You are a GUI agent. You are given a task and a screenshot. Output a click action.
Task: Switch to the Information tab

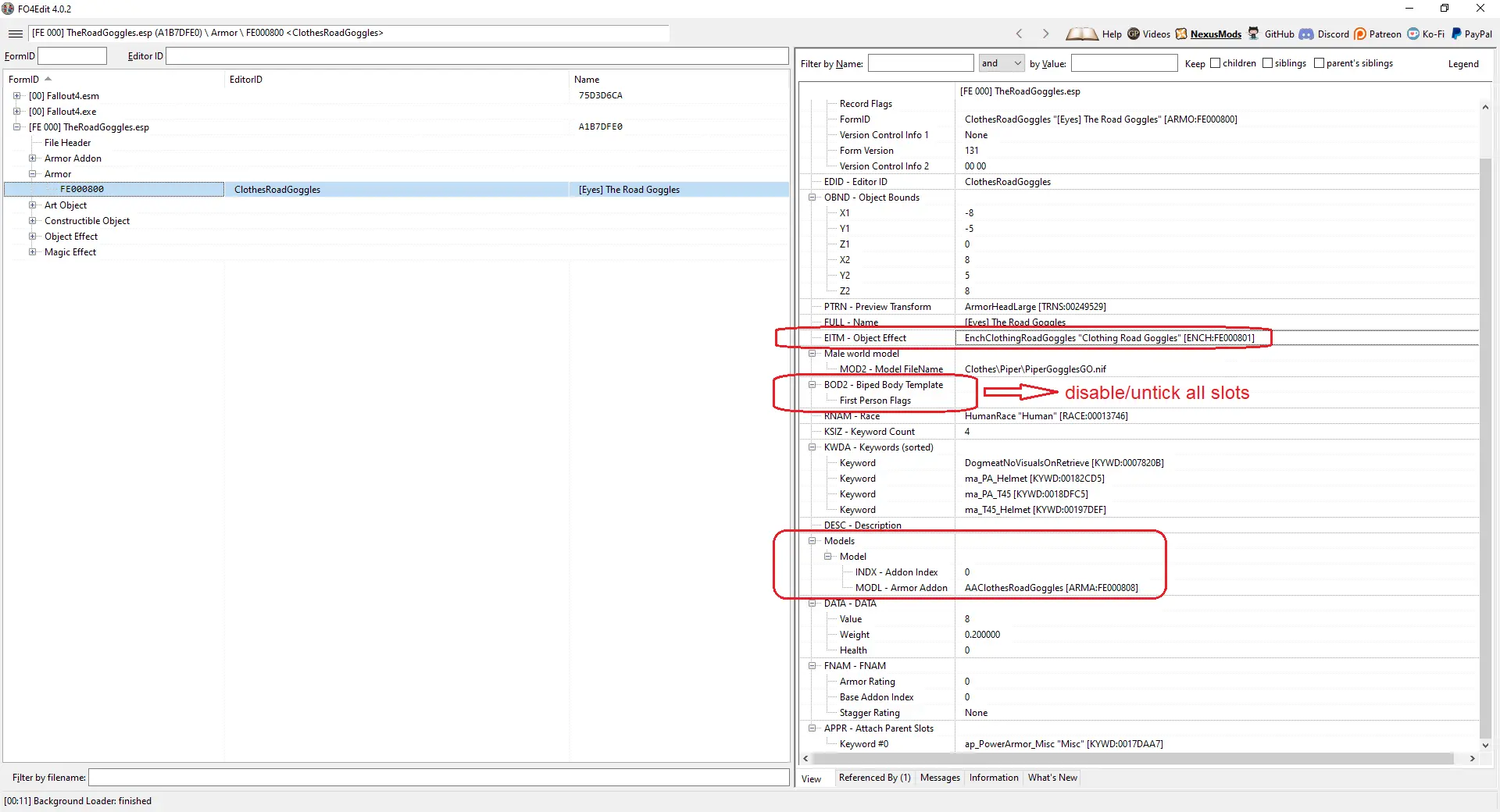coord(994,778)
